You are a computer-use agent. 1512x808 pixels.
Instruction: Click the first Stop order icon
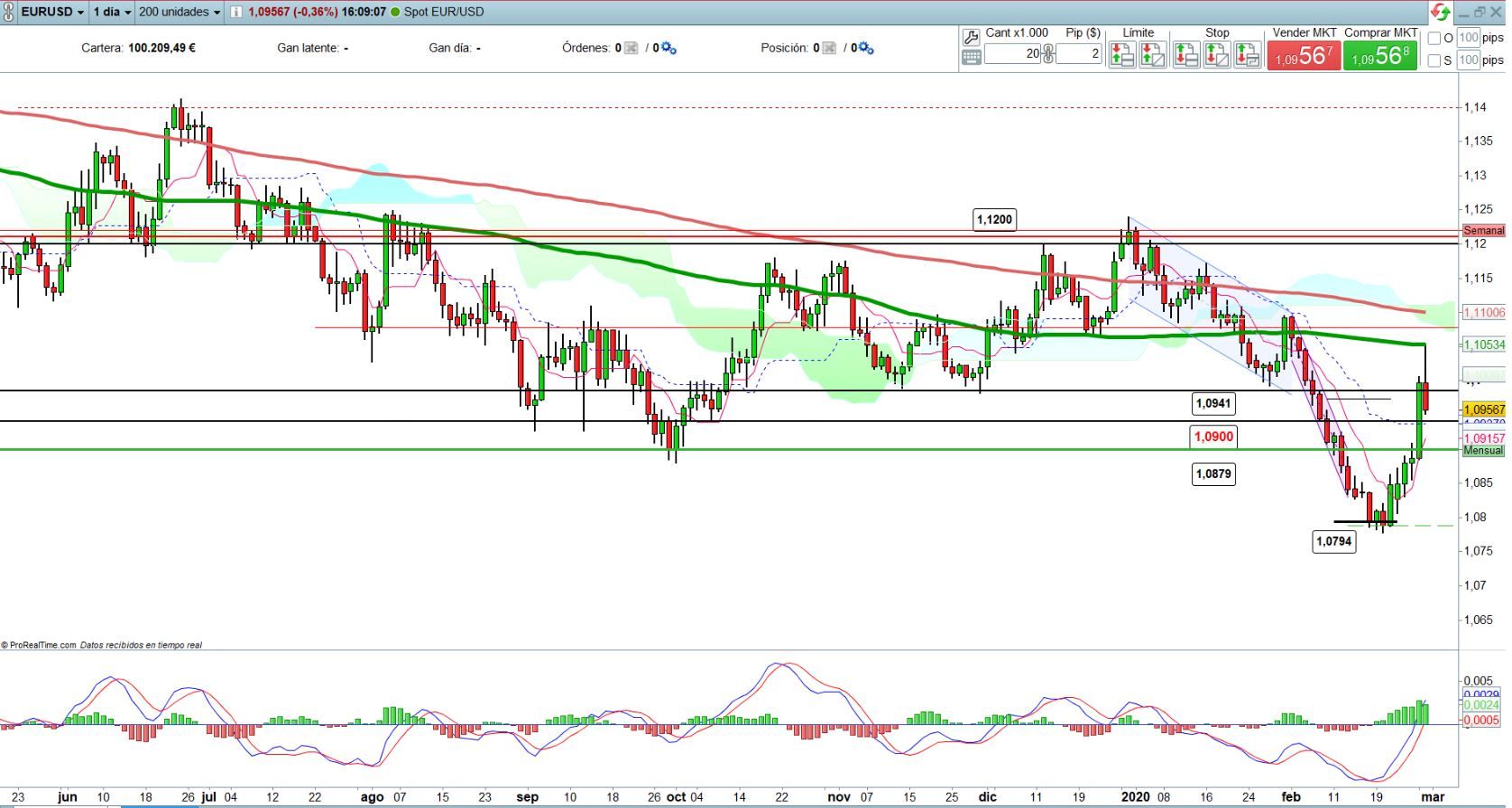[x=1185, y=55]
